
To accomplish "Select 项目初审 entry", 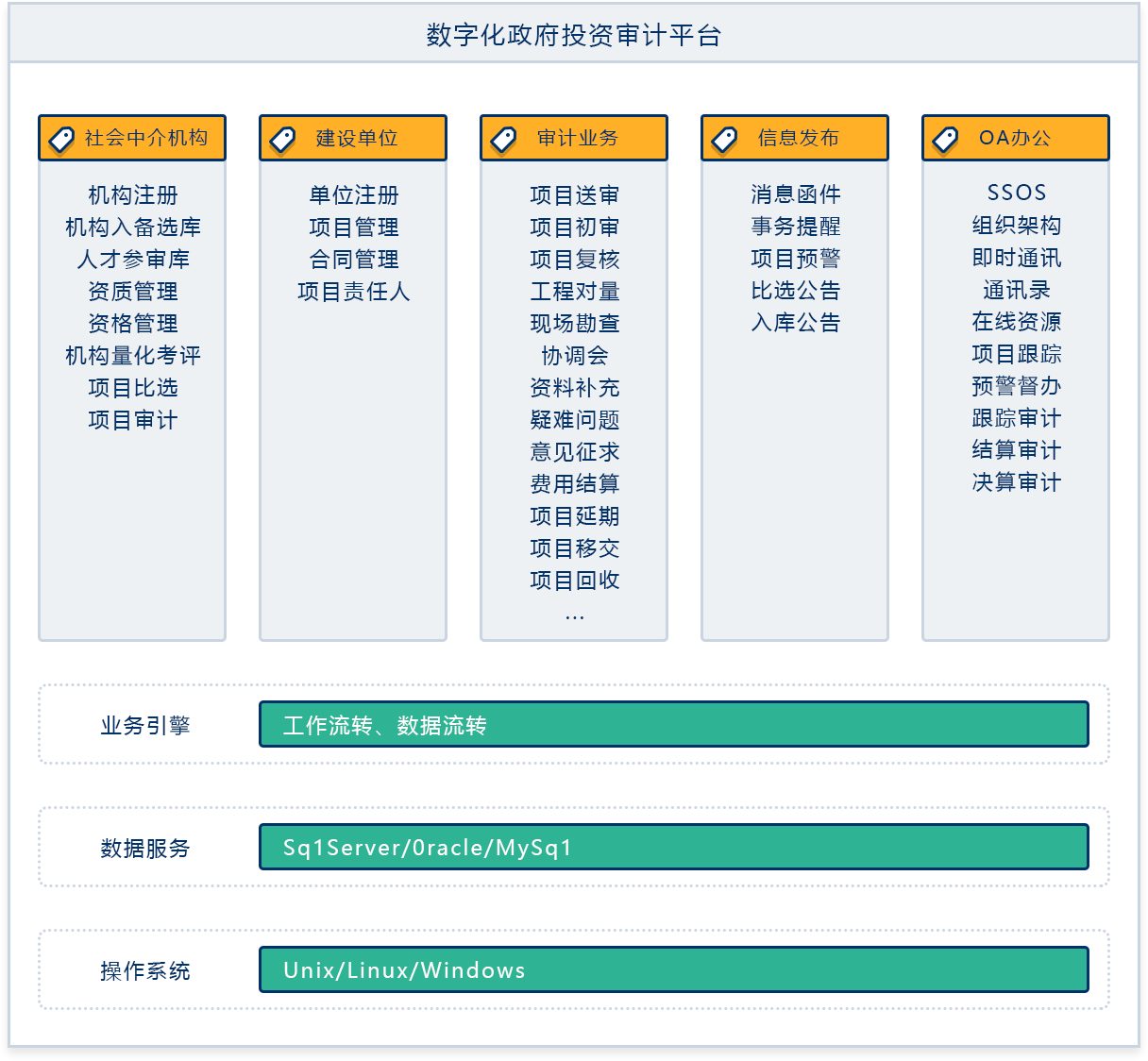I will (x=575, y=227).
